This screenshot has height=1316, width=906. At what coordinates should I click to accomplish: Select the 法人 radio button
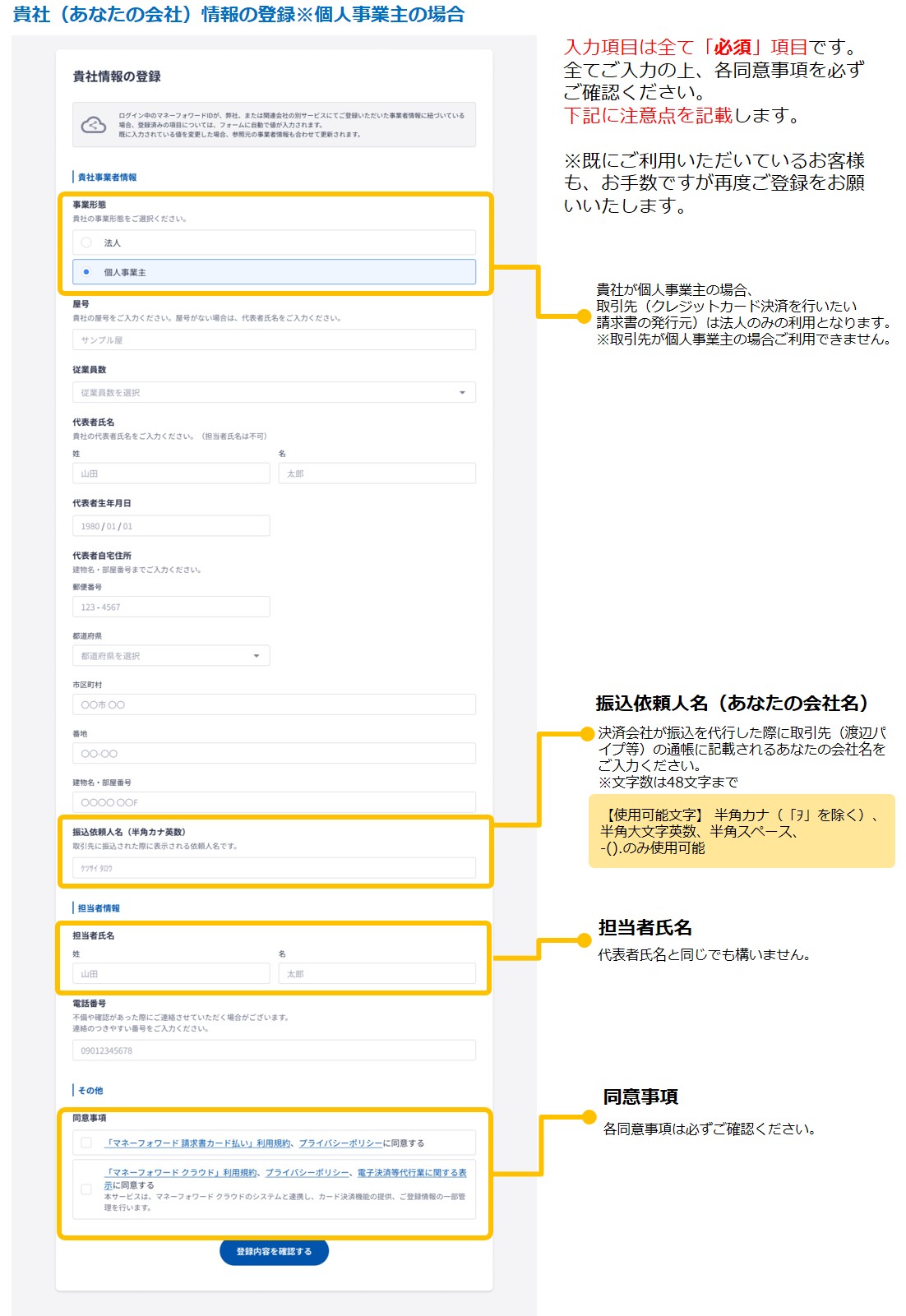coord(86,242)
